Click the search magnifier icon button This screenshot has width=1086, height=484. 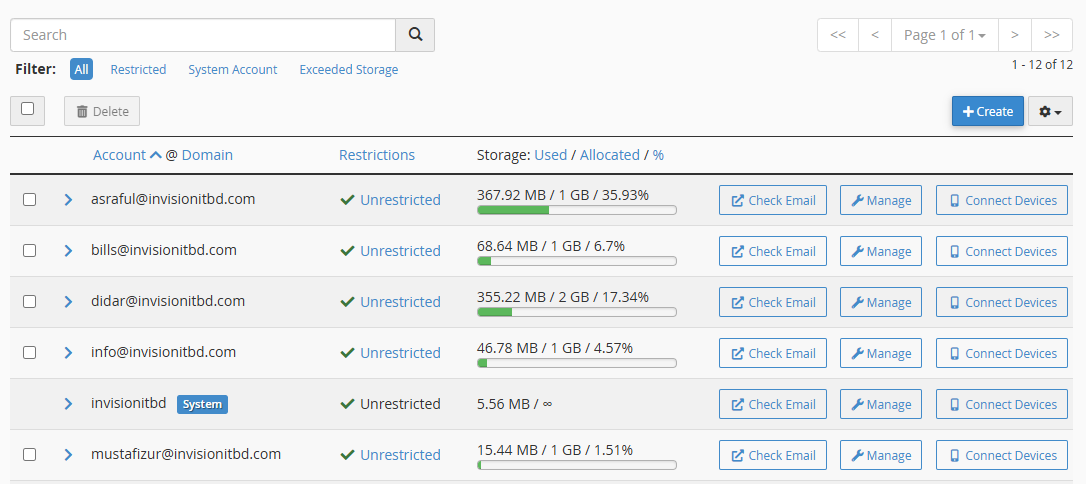415,35
